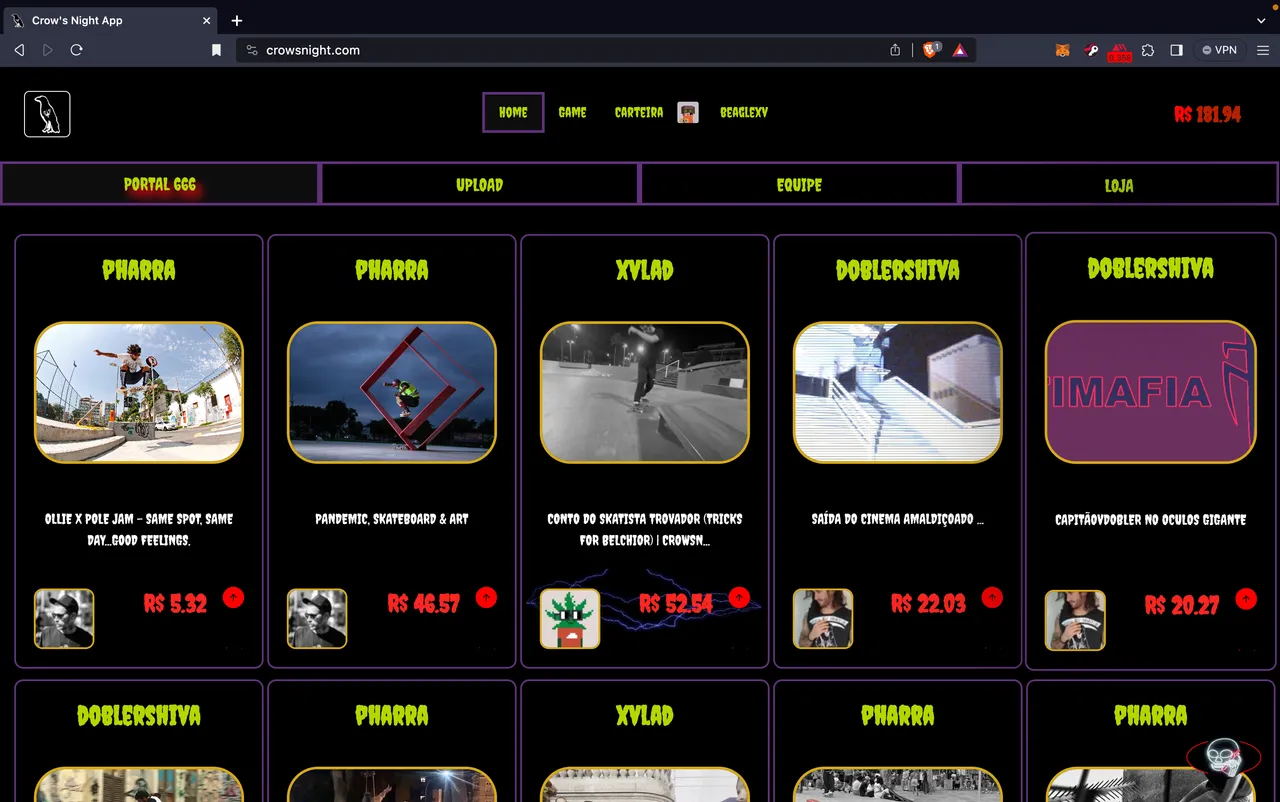This screenshot has height=802, width=1280.
Task: Reload the page
Action: click(77, 50)
